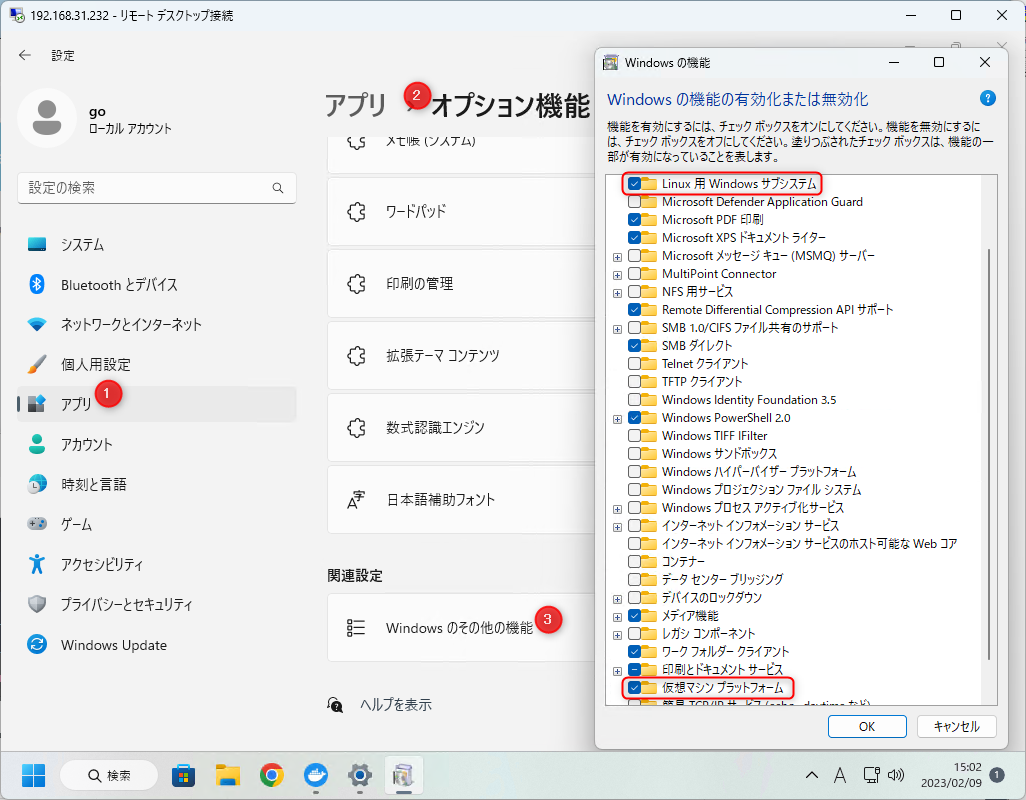1026x800 pixels.
Task: Expand MultiPoint Connector tree node
Action: tap(617, 275)
